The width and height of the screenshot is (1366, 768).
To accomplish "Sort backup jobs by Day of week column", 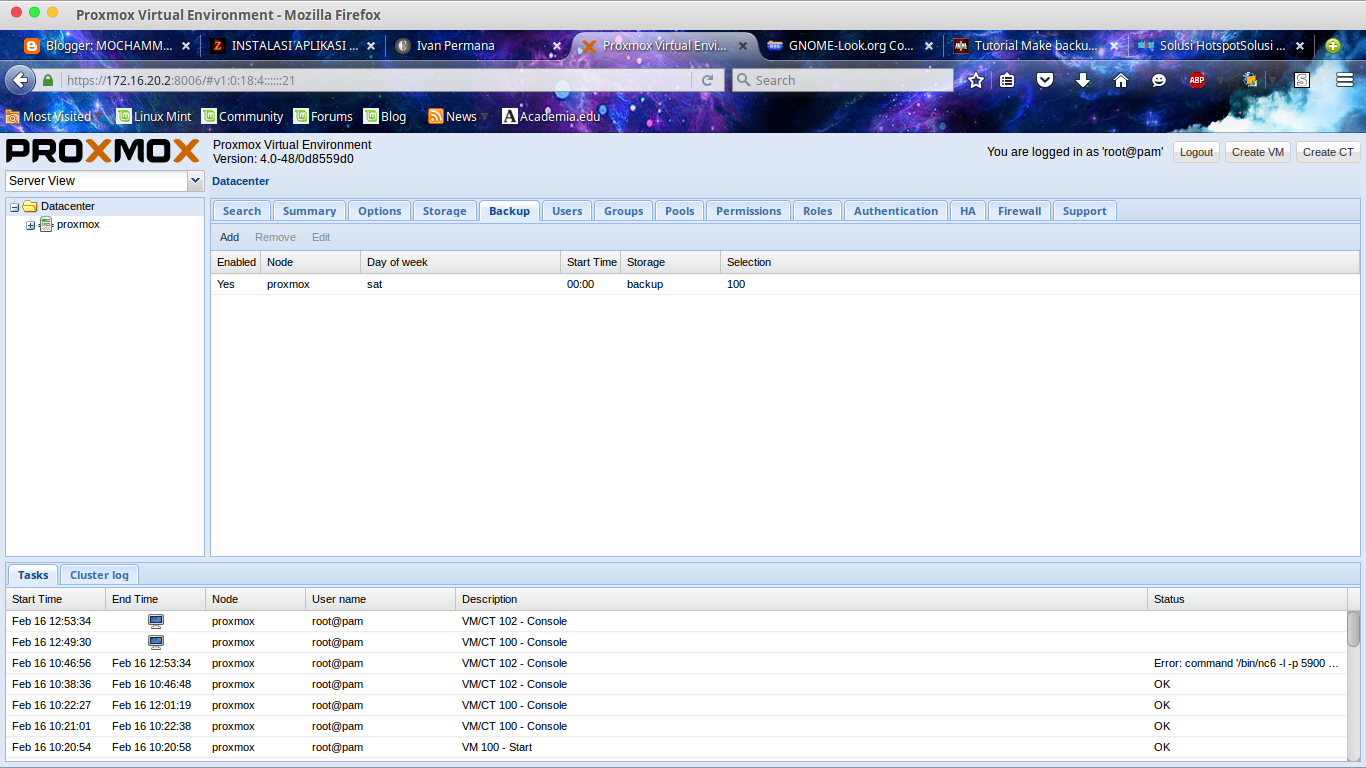I will coord(460,262).
